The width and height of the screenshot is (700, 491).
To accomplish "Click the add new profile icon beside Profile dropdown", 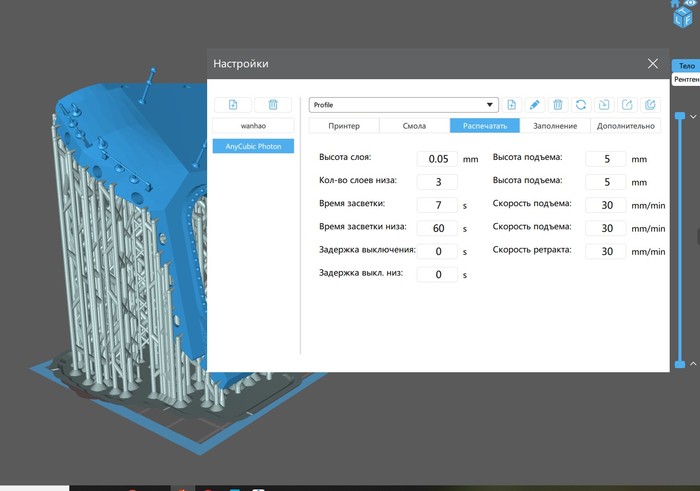I will (x=511, y=105).
